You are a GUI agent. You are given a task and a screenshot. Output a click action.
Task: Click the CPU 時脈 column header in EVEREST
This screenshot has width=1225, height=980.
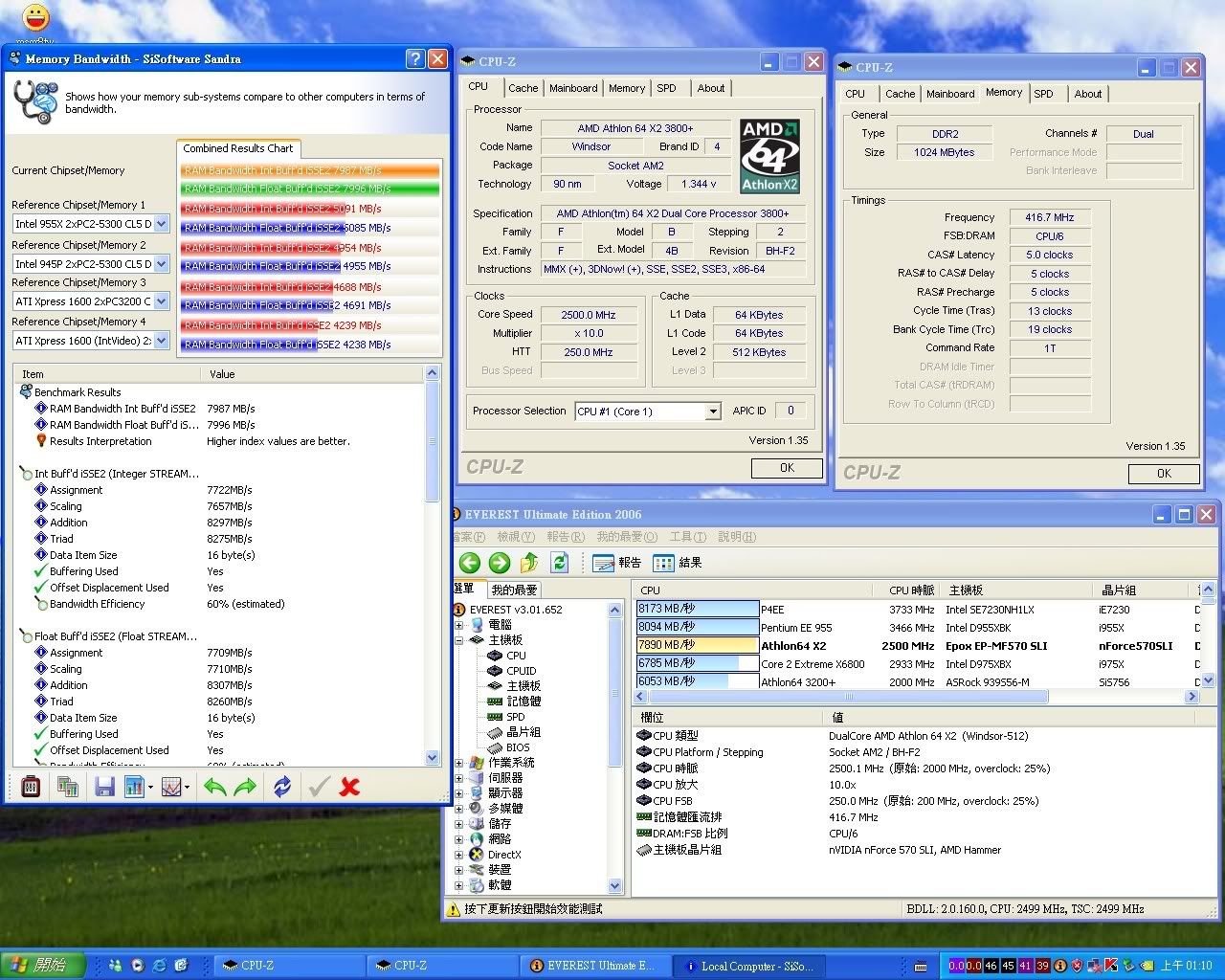click(x=911, y=590)
